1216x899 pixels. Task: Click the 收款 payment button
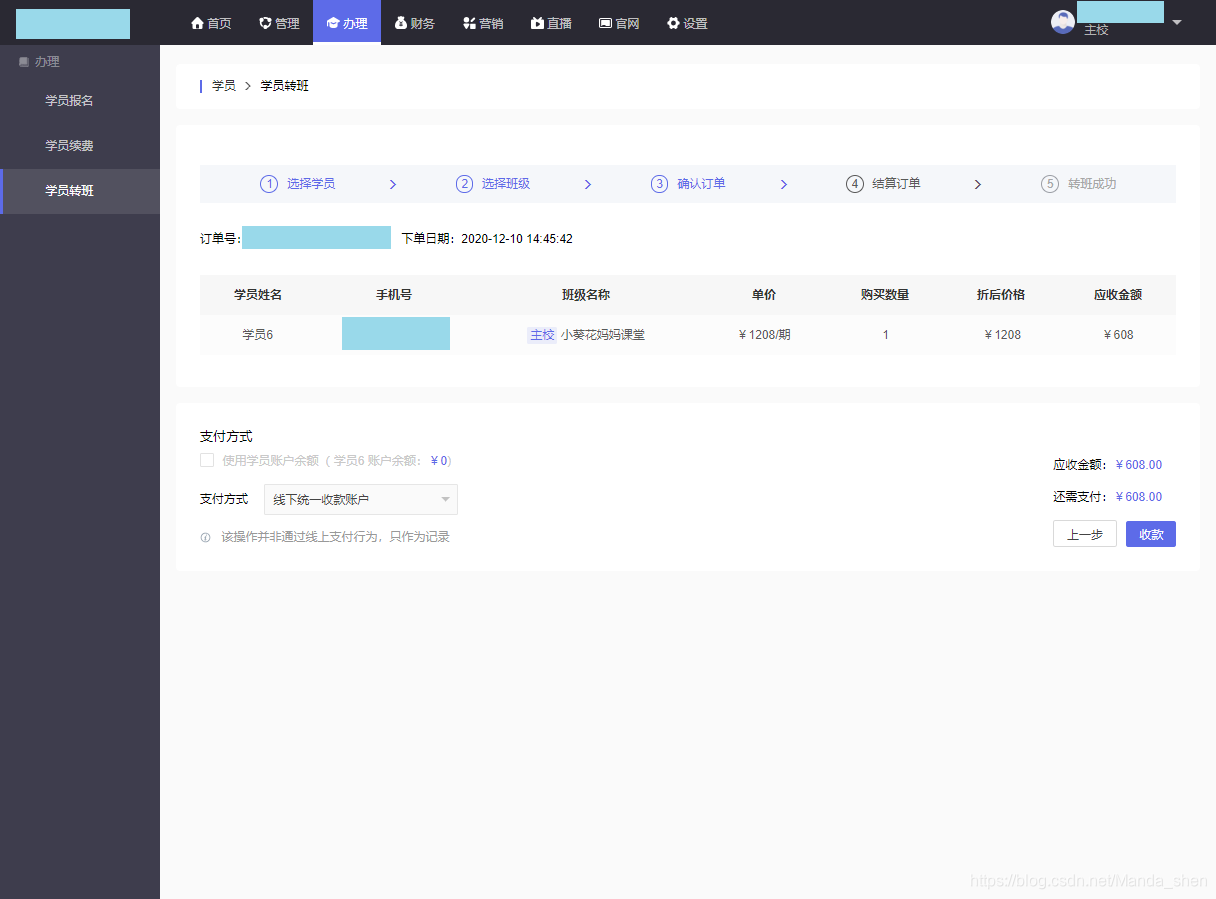point(1150,533)
